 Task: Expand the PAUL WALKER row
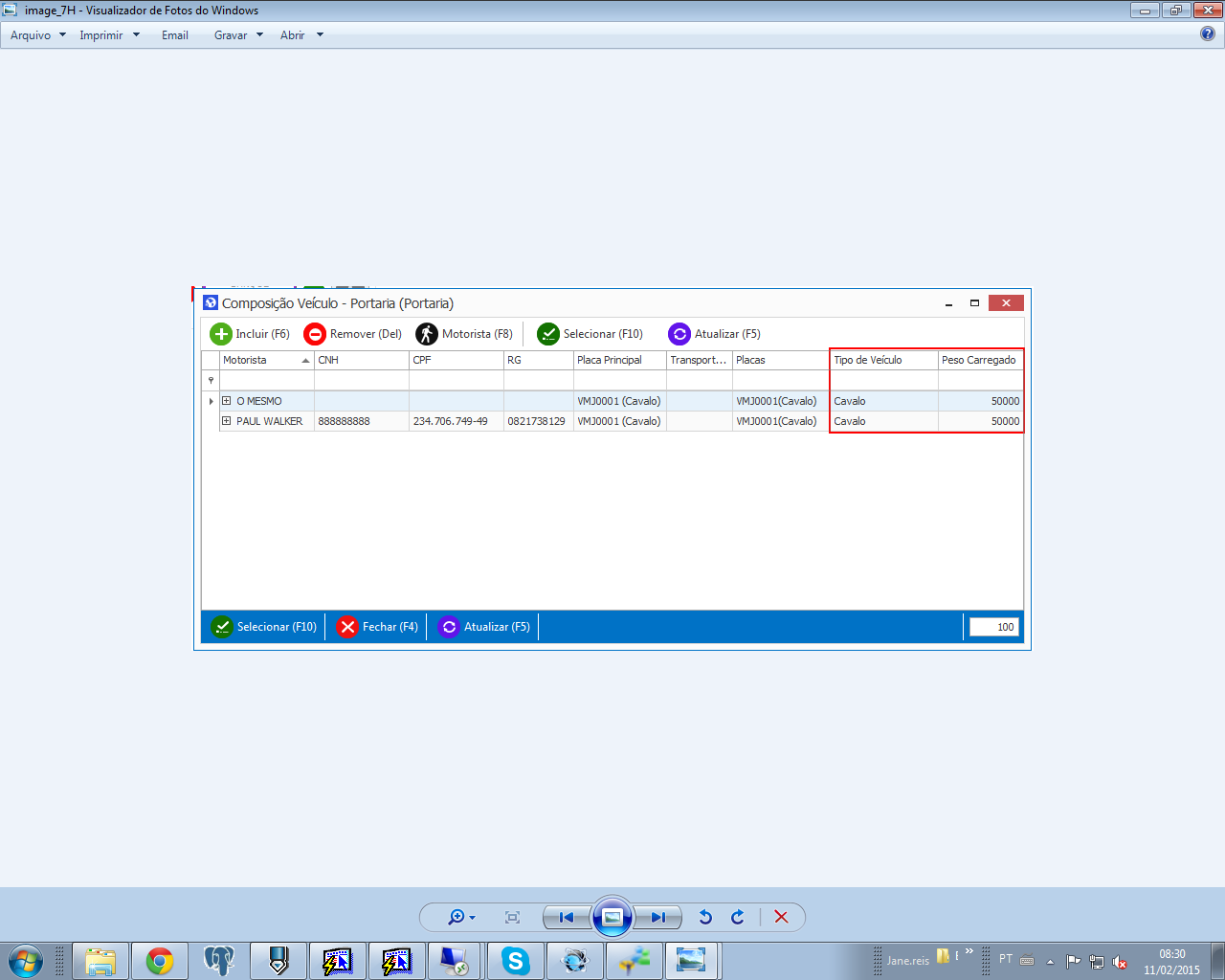click(227, 421)
